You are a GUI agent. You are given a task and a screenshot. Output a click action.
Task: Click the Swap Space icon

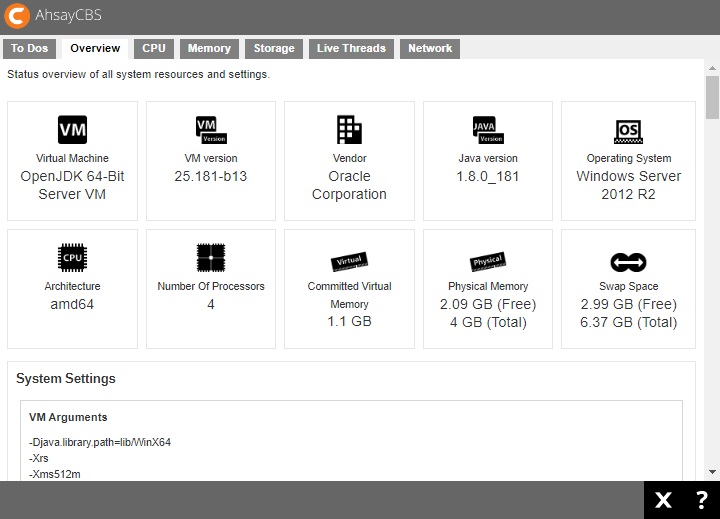(628, 262)
